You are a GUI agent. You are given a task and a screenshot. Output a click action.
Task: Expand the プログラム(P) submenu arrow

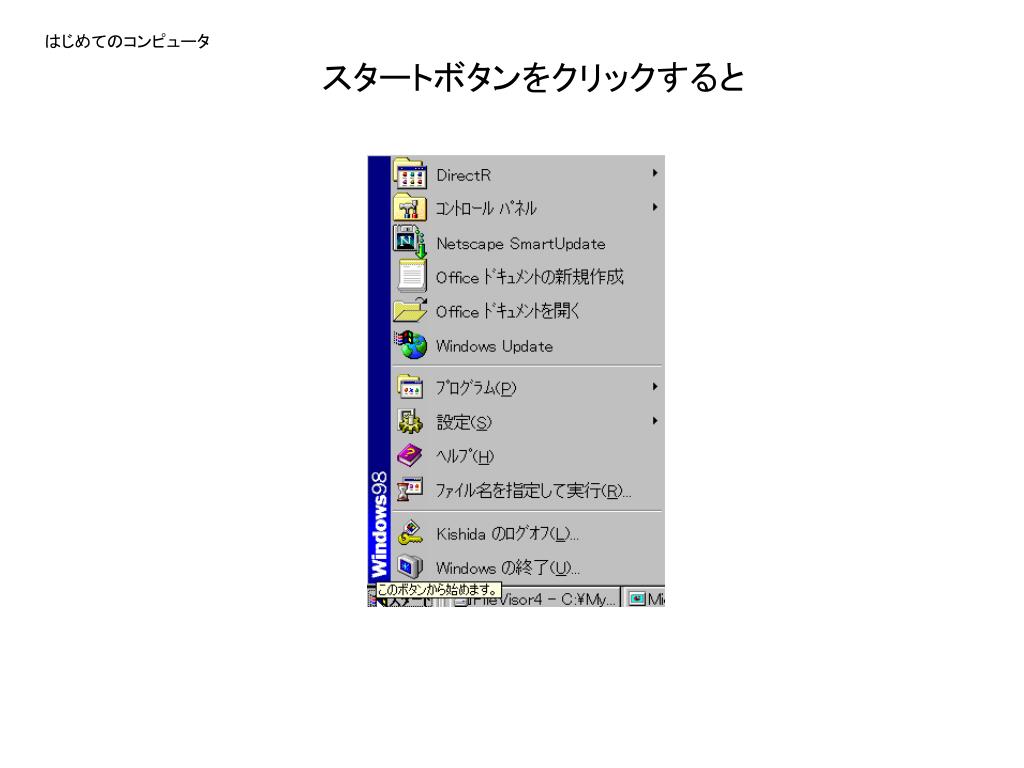point(654,387)
